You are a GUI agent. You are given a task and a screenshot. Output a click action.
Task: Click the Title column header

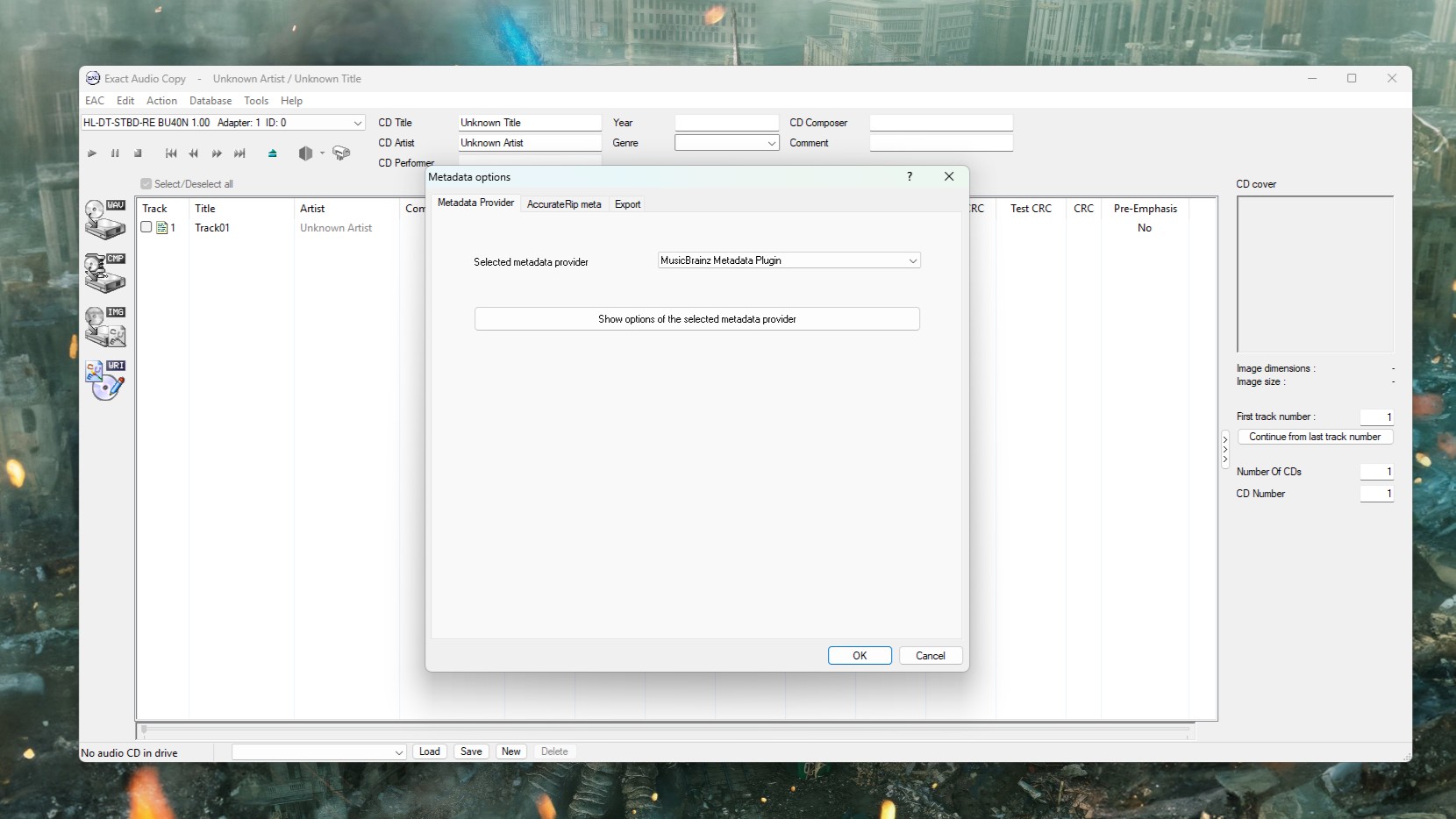pyautogui.click(x=241, y=209)
